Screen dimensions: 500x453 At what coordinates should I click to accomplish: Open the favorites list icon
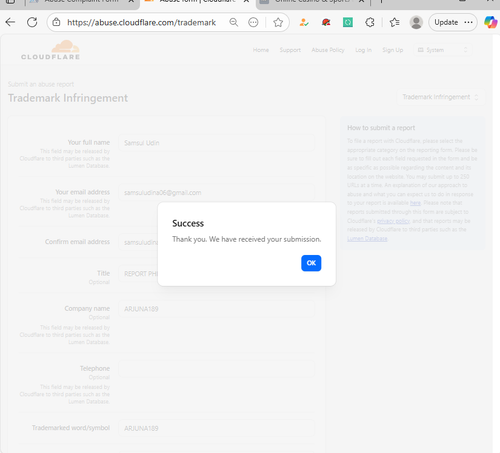(394, 22)
